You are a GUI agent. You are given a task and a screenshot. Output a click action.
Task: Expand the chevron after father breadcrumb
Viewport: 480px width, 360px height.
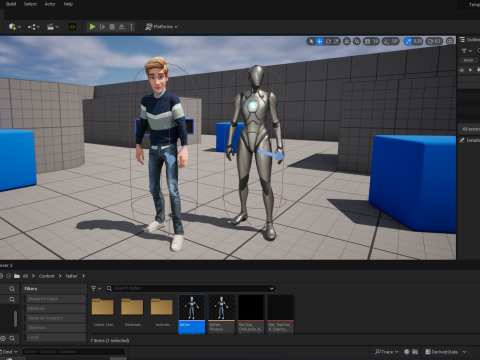83,276
